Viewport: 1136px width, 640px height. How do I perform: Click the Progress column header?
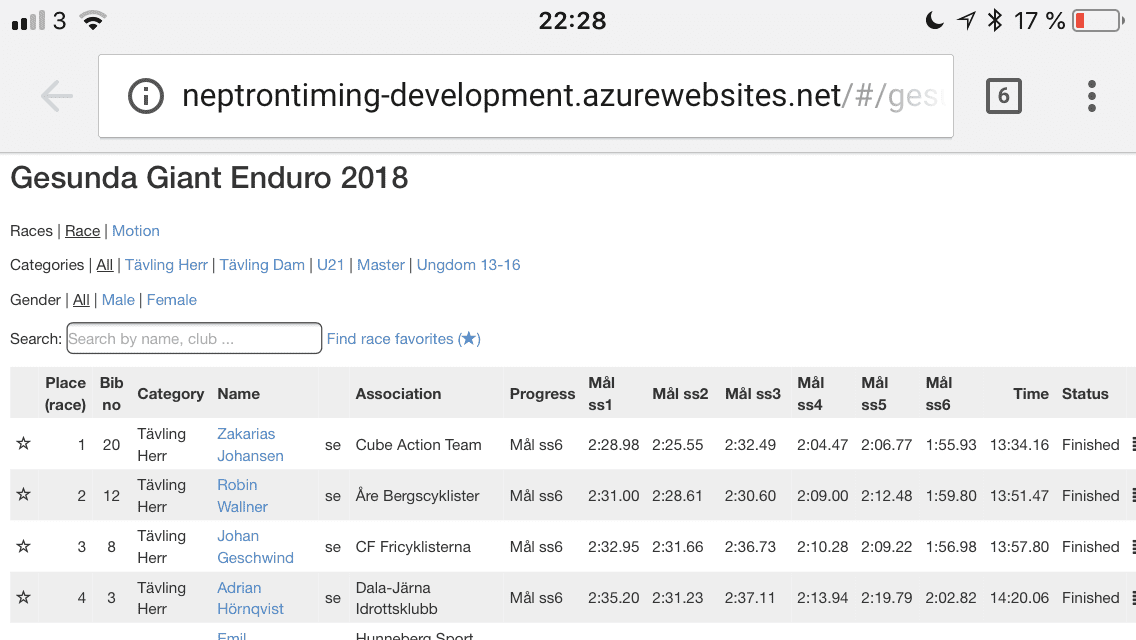(x=542, y=394)
